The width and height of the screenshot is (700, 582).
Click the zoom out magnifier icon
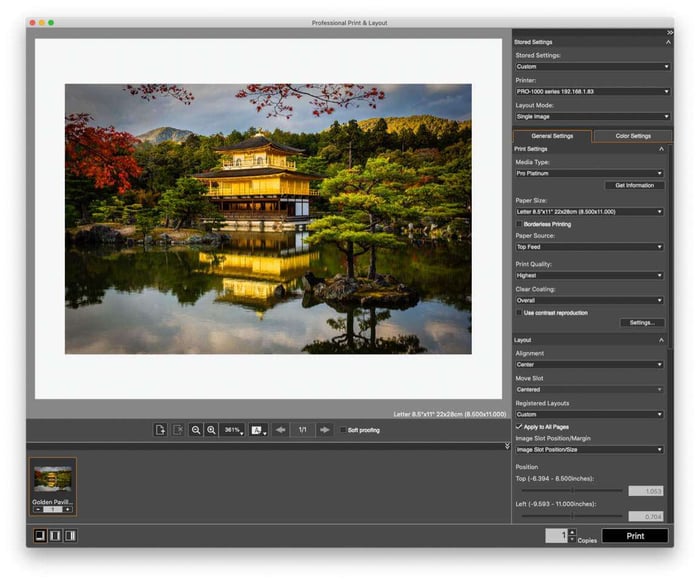tap(196, 430)
